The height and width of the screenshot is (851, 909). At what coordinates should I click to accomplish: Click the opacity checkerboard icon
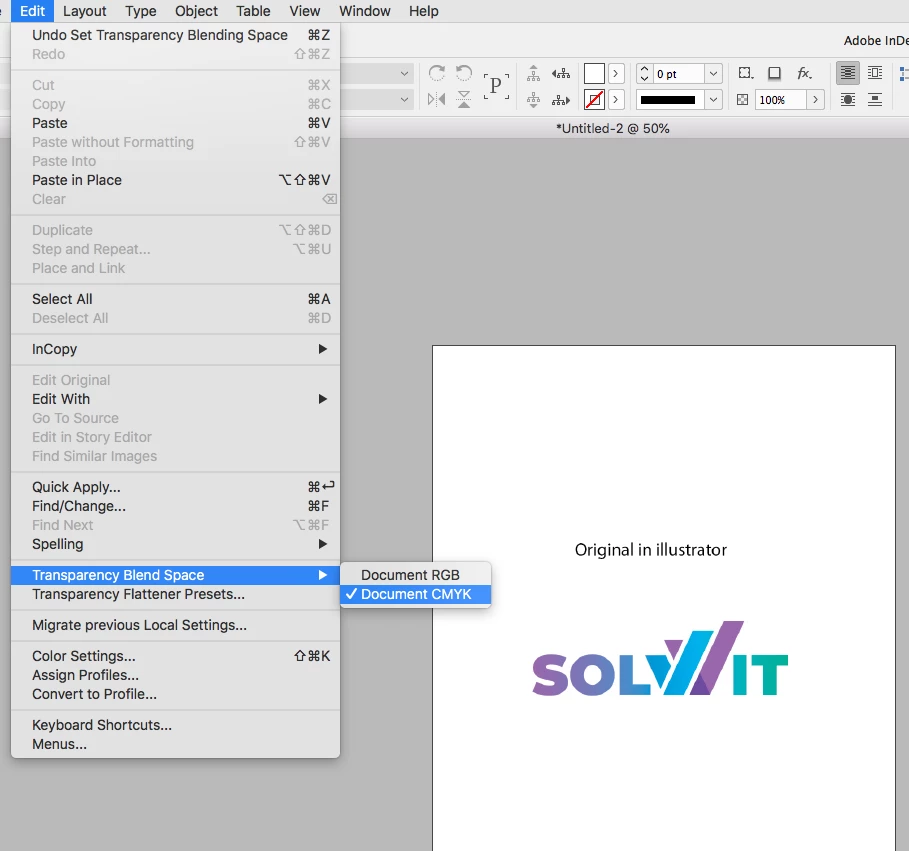(742, 100)
